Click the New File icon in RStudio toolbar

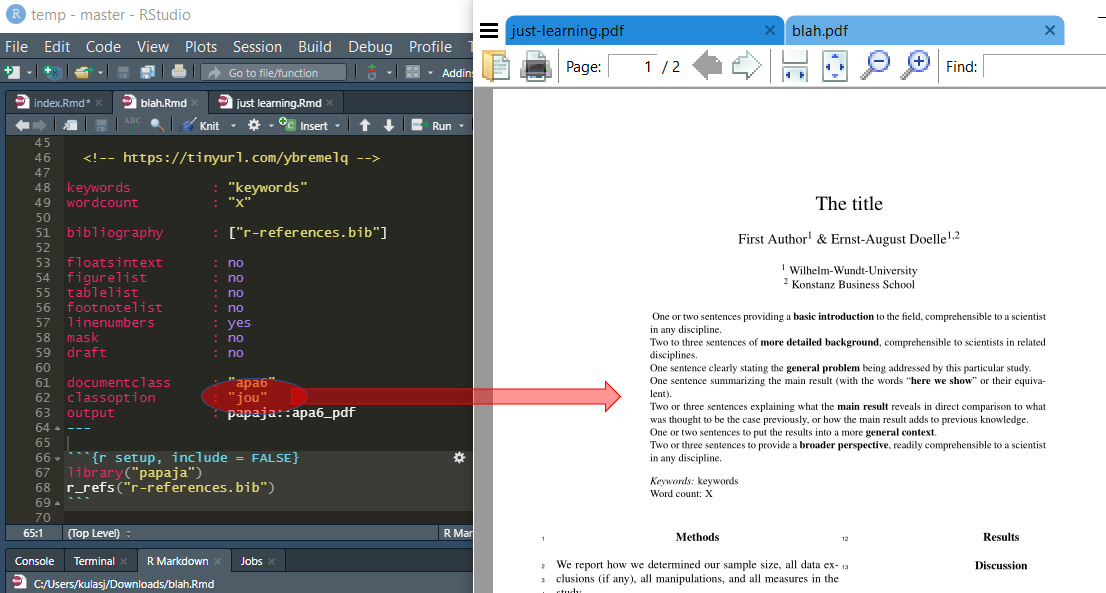pyautogui.click(x=11, y=72)
